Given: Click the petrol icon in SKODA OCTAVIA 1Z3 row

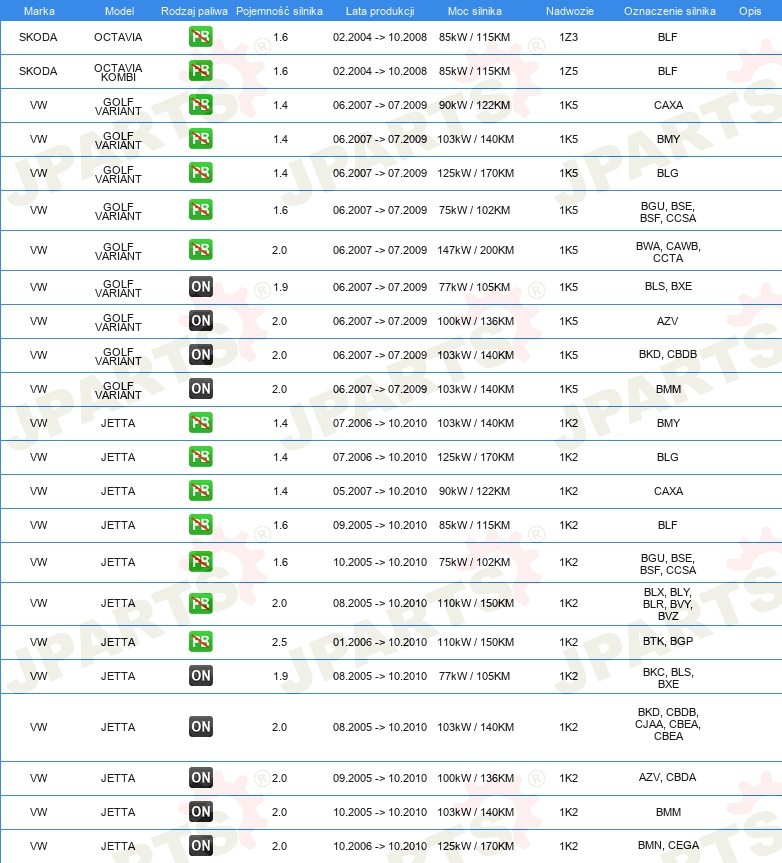Looking at the screenshot, I should click(200, 37).
